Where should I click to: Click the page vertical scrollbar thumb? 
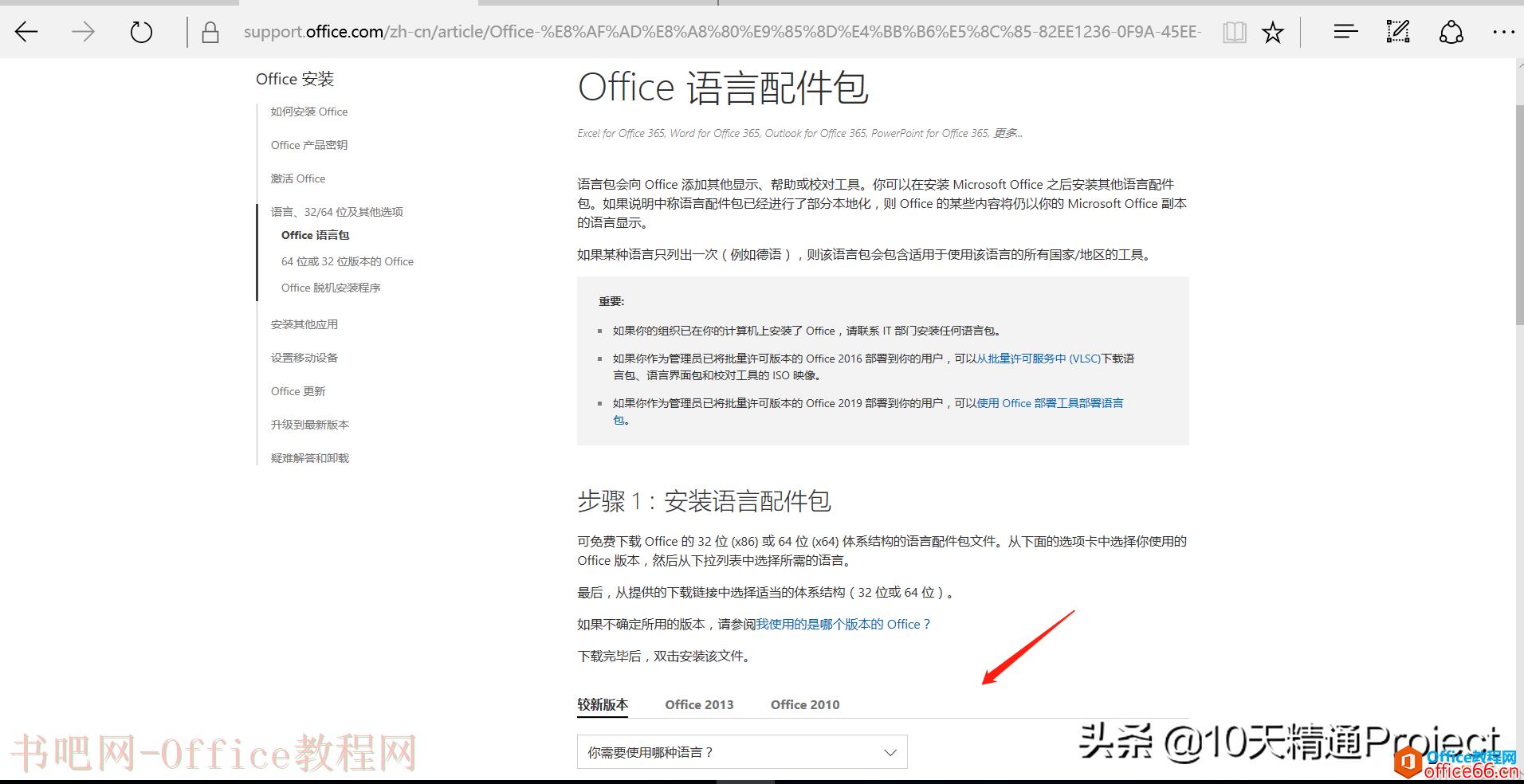1519,214
